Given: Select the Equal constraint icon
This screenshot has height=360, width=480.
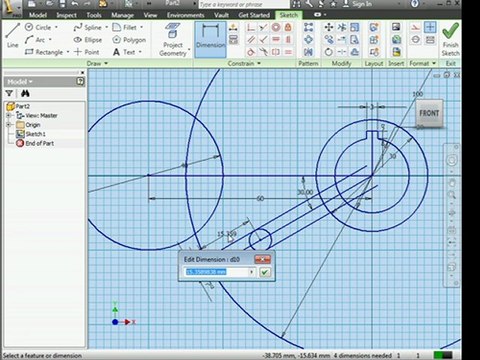Looking at the screenshot, I should [288, 52].
